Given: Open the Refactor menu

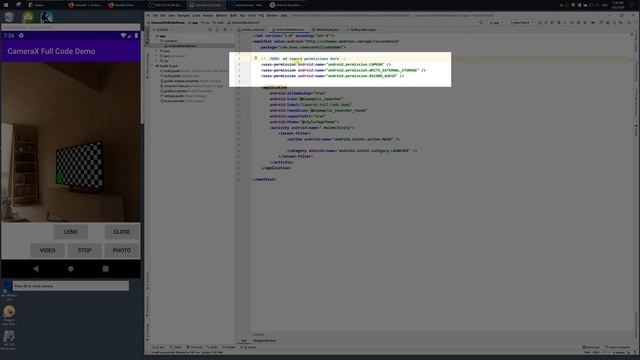Looking at the screenshot, I should [222, 16].
